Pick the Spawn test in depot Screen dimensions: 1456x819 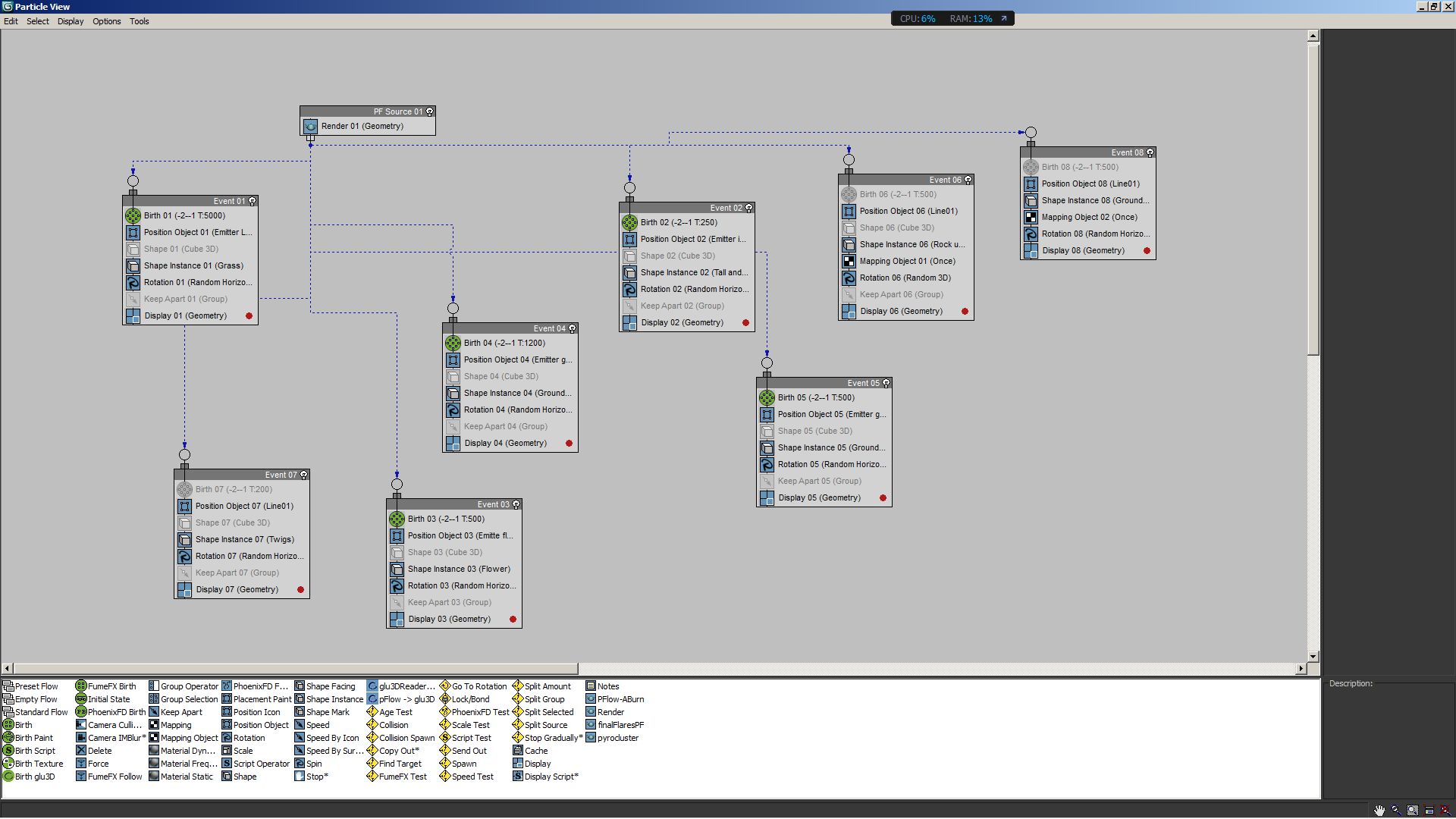click(x=463, y=764)
